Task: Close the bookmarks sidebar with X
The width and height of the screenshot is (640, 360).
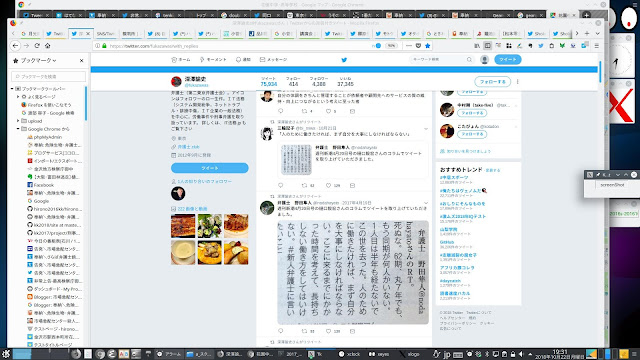Action: click(82, 60)
